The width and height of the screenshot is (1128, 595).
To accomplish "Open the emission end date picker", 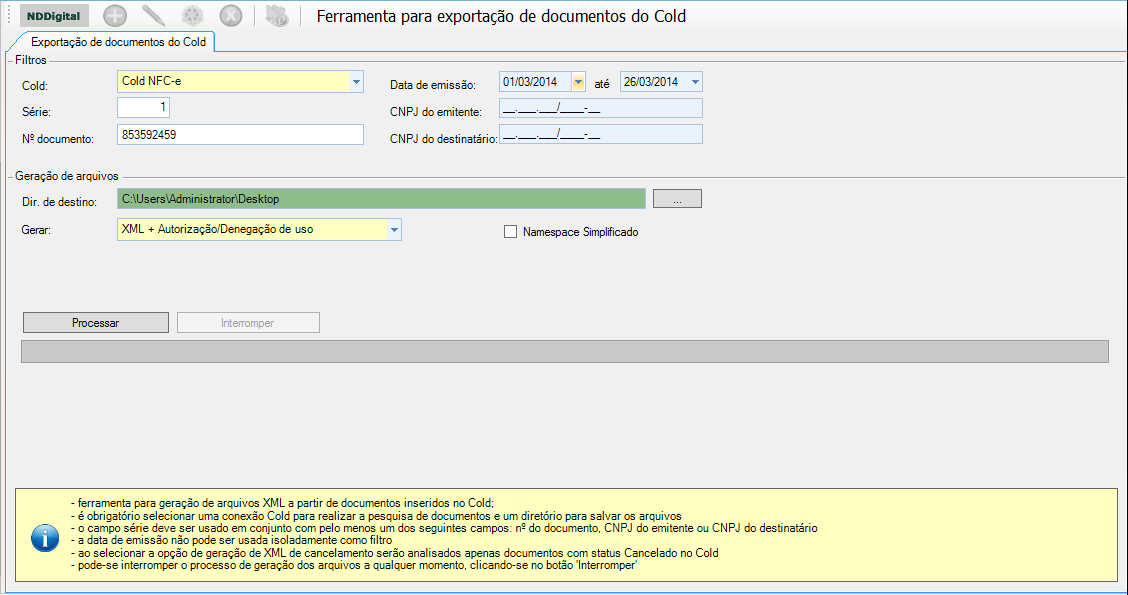I will (x=695, y=82).
